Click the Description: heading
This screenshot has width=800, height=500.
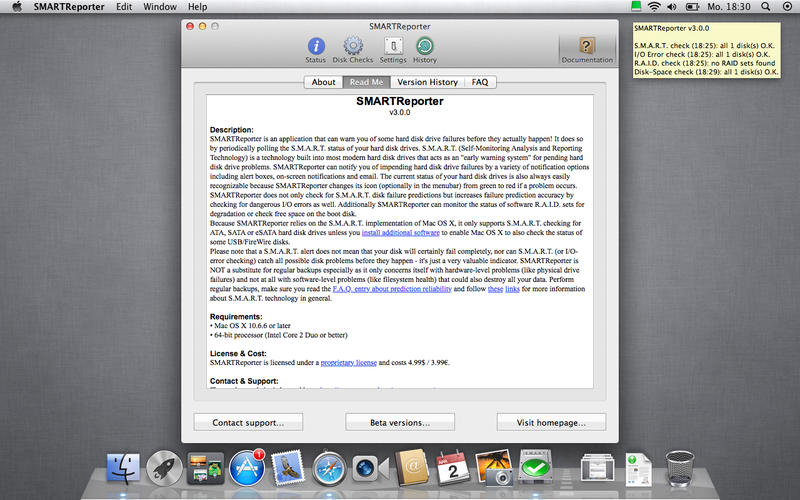[231, 130]
